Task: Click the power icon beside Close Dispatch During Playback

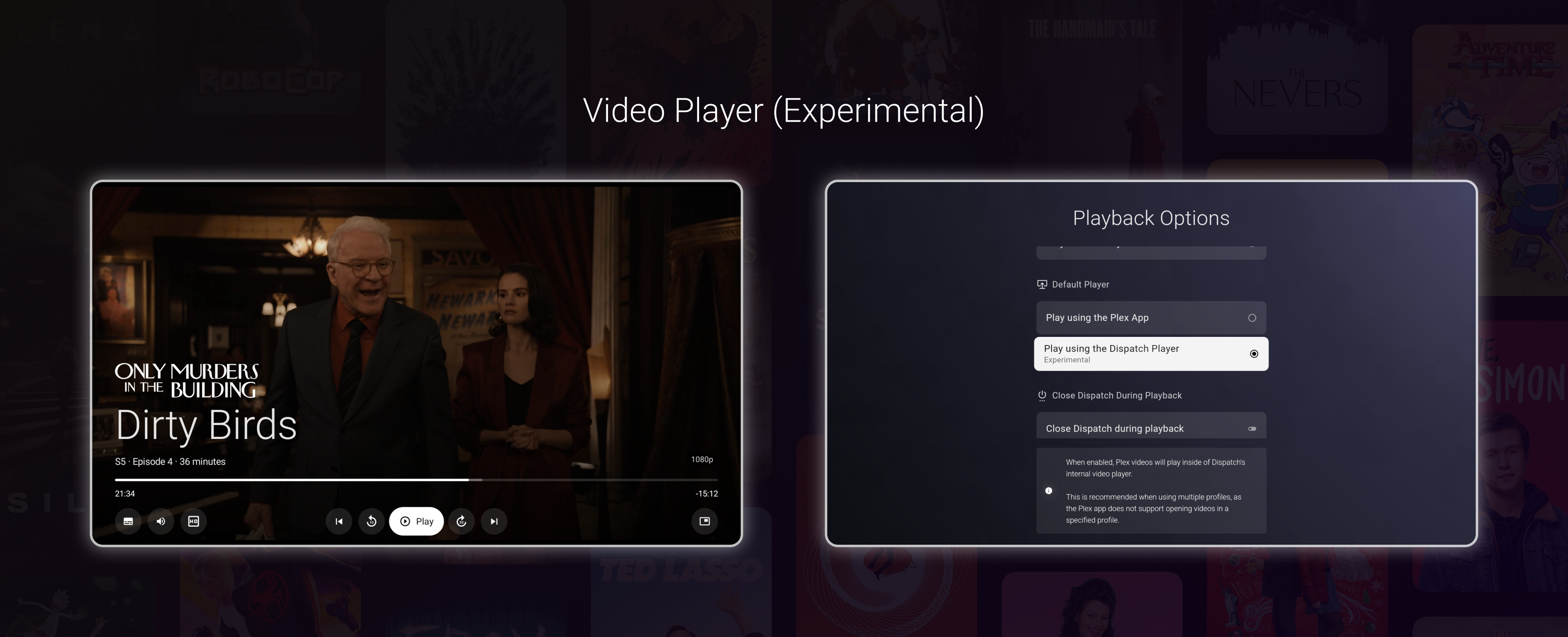Action: (x=1042, y=396)
